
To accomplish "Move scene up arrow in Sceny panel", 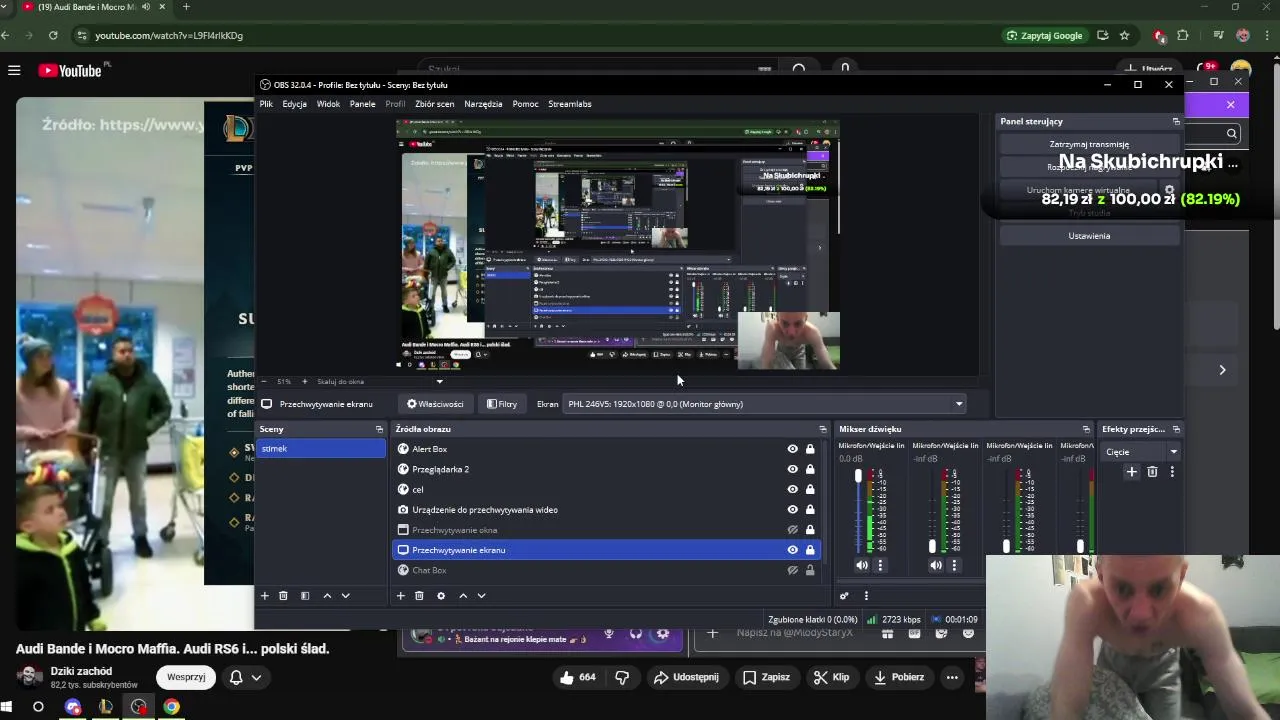I will tap(327, 596).
